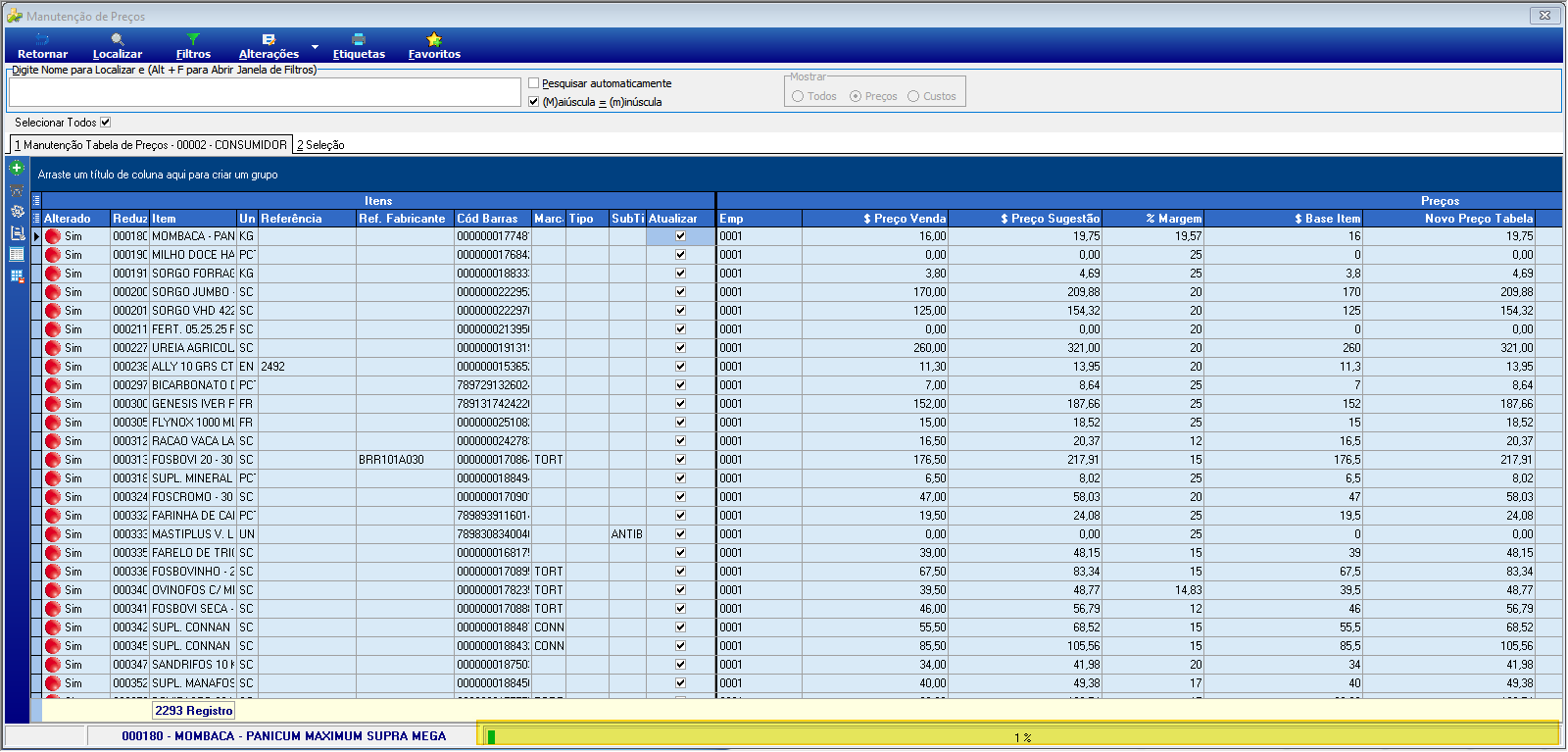The image size is (1568, 752).
Task: Click the table layout icon in left sidebar
Action: point(17,255)
